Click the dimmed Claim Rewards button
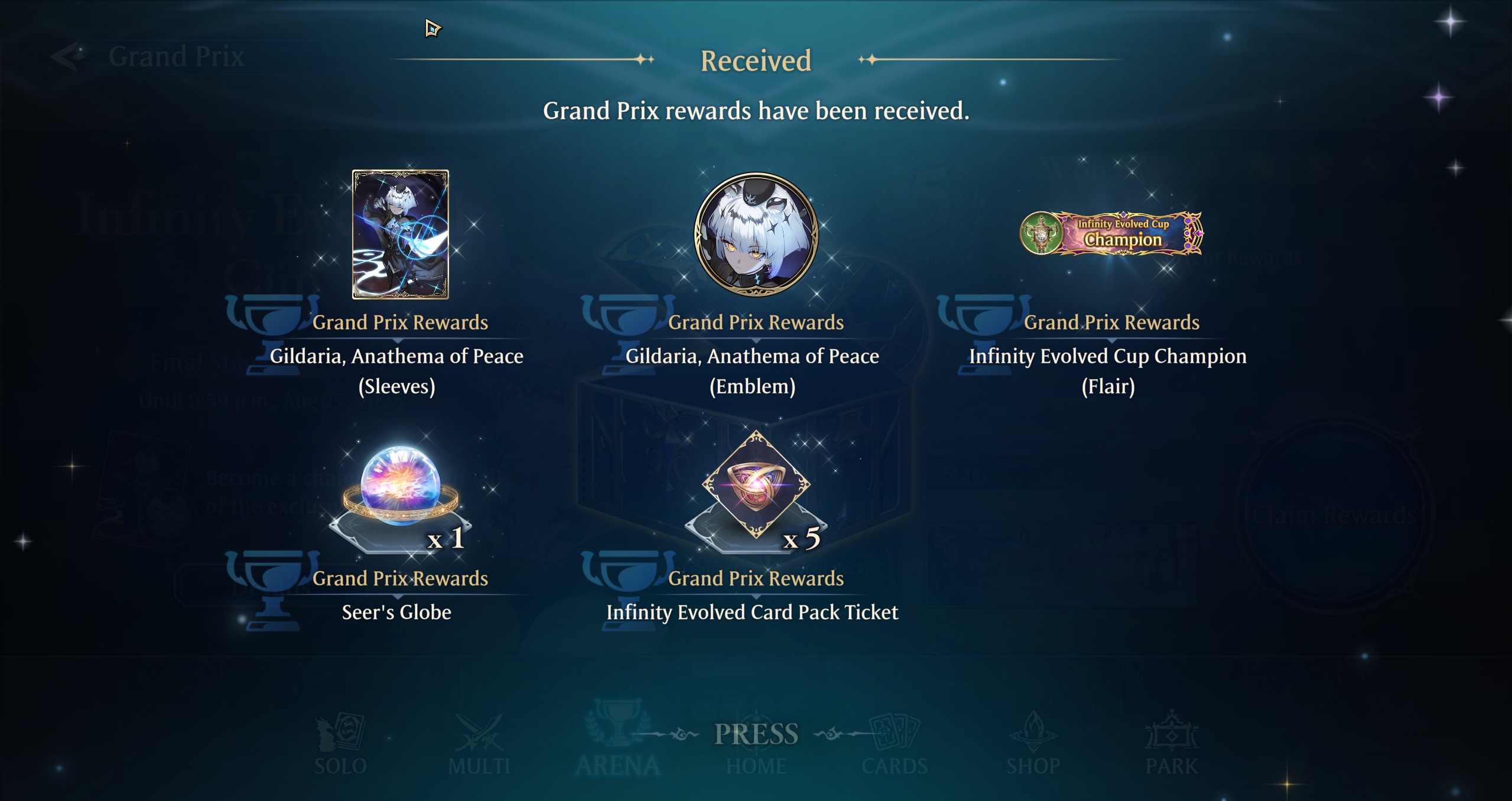Viewport: 1512px width, 801px height. pos(1334,515)
